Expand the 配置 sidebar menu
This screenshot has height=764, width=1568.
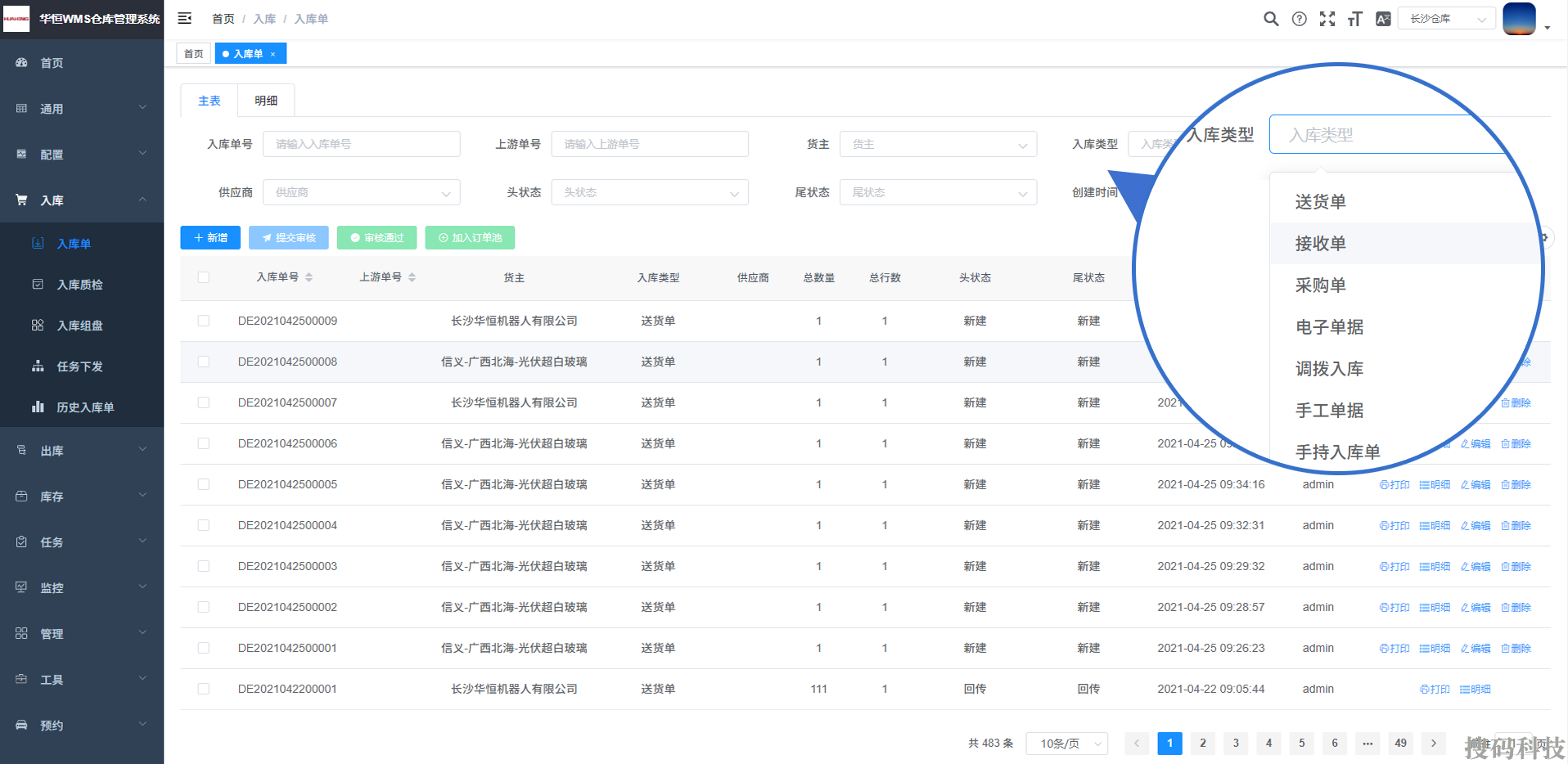tap(82, 155)
